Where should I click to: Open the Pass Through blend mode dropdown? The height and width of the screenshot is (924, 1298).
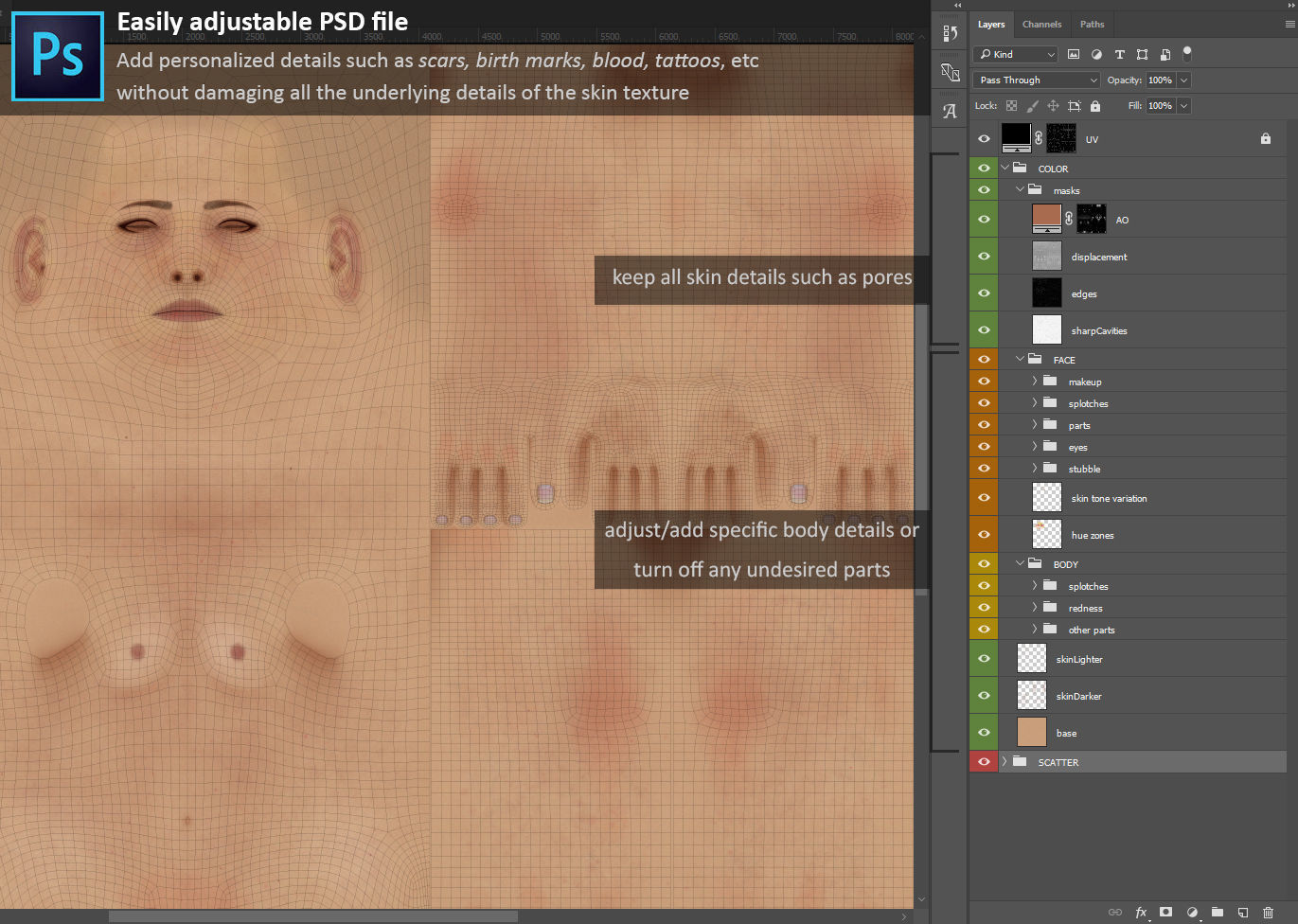[1036, 80]
